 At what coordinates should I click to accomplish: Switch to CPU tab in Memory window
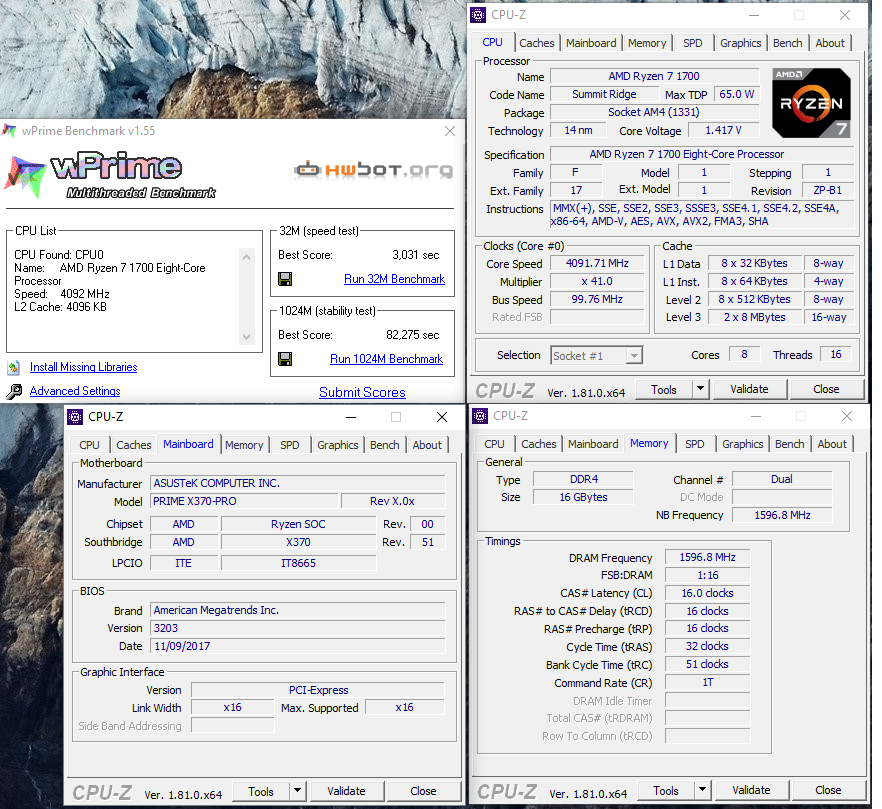(494, 443)
